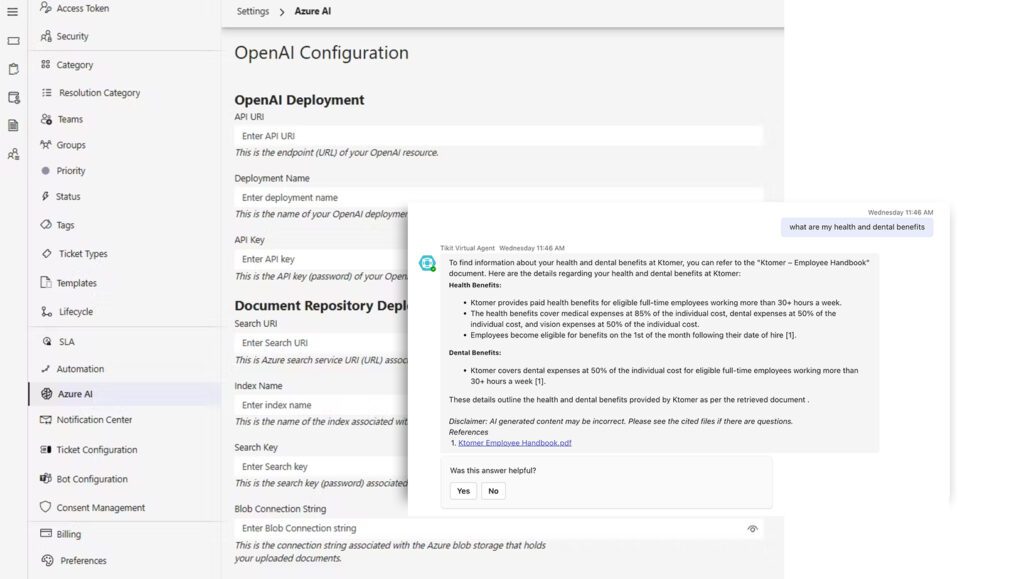Click No under 'Was this answer helpful?'

point(492,491)
